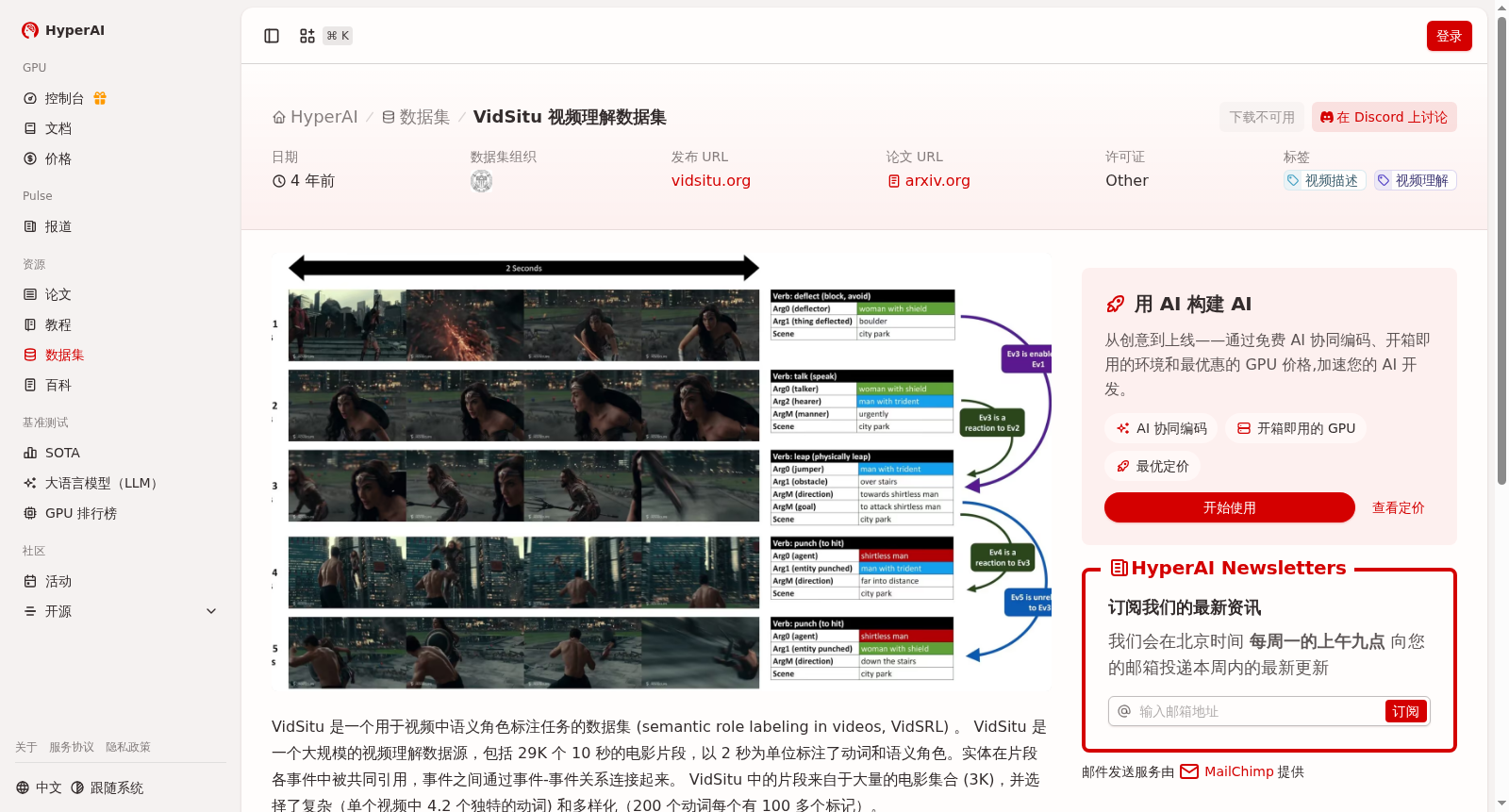Click the 下载不可用 button

tap(1262, 117)
